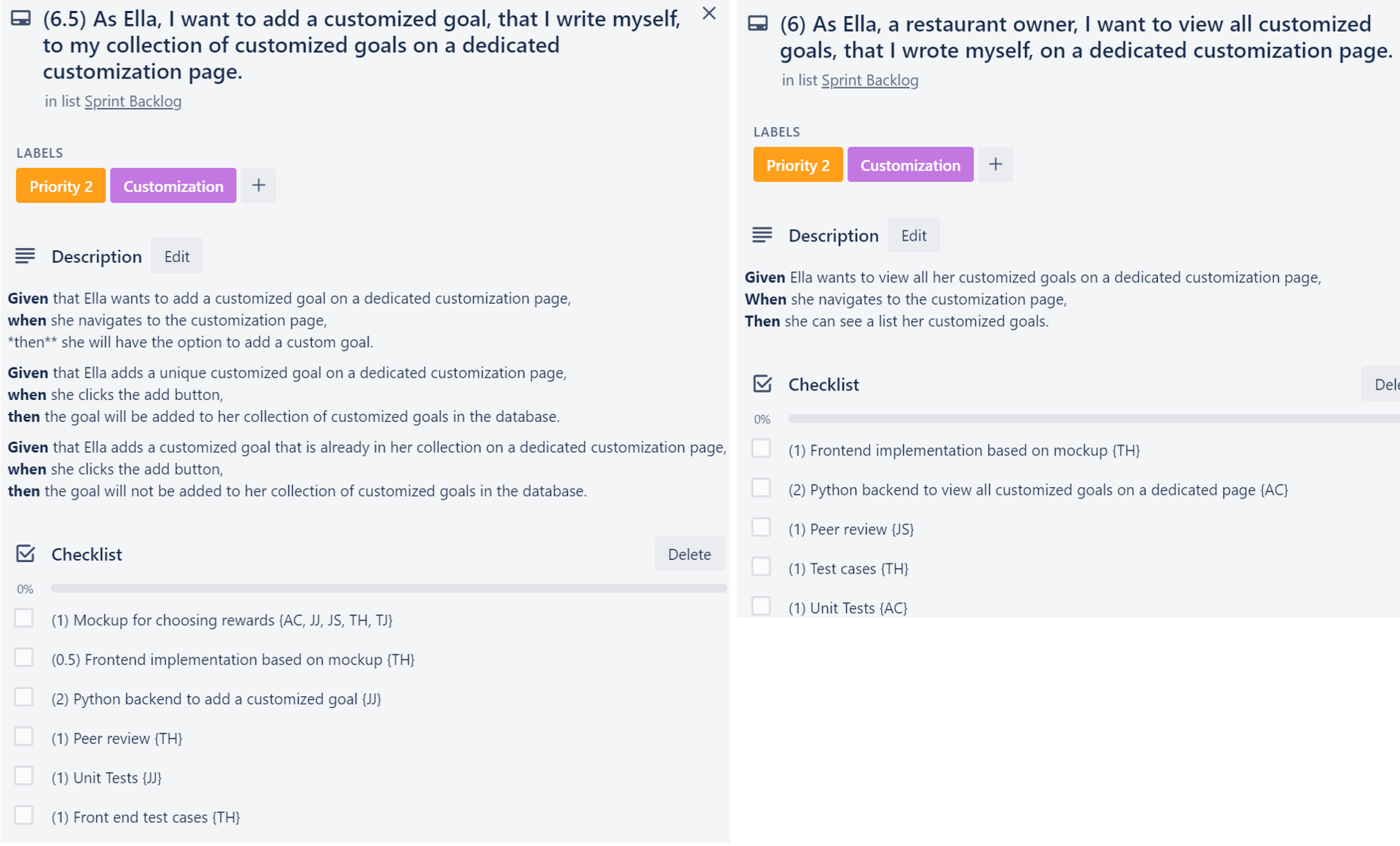The image size is (1400, 846).
Task: Tick 'Unit Tests {AC}' checkbox
Action: 762,606
